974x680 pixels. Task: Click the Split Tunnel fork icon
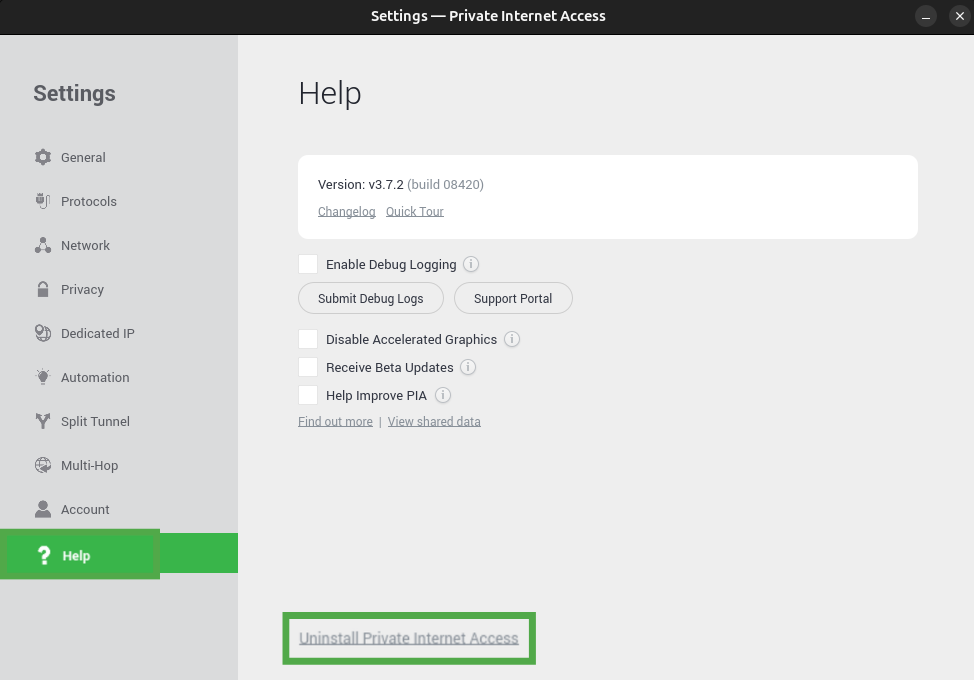click(x=43, y=421)
